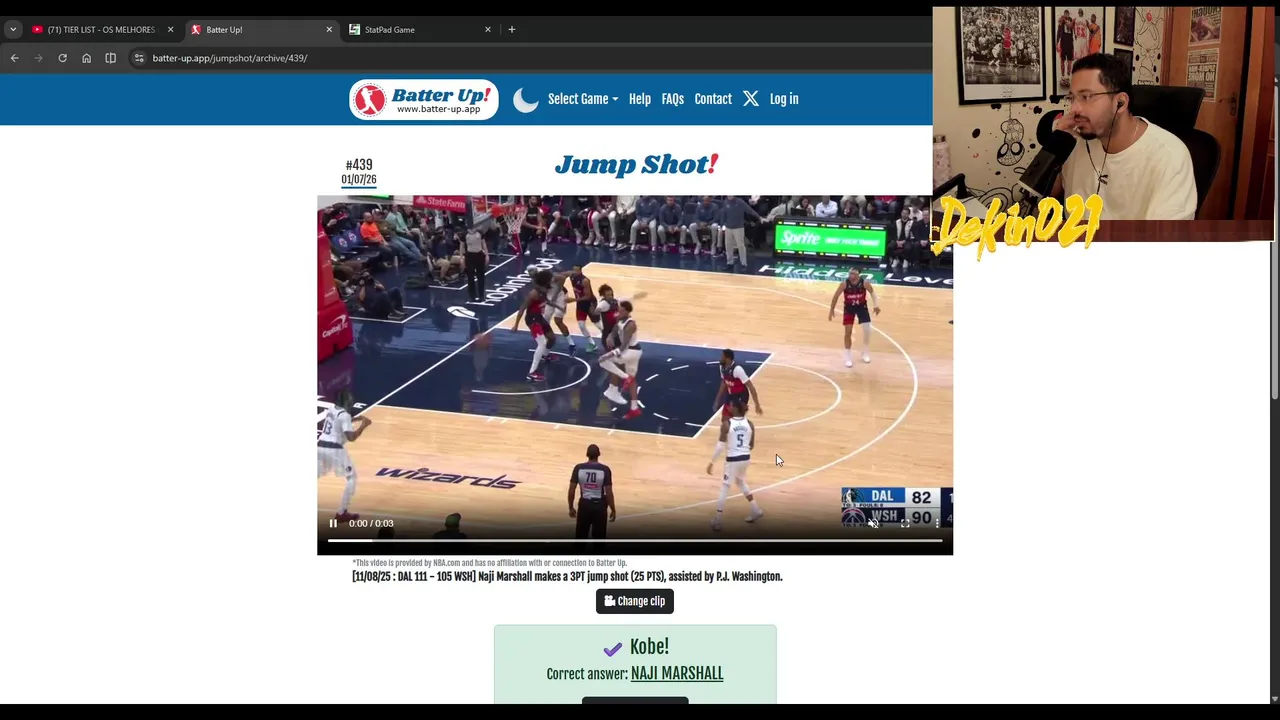This screenshot has width=1280, height=720.
Task: Close the TIER LIST YouTube tab
Action: (170, 30)
